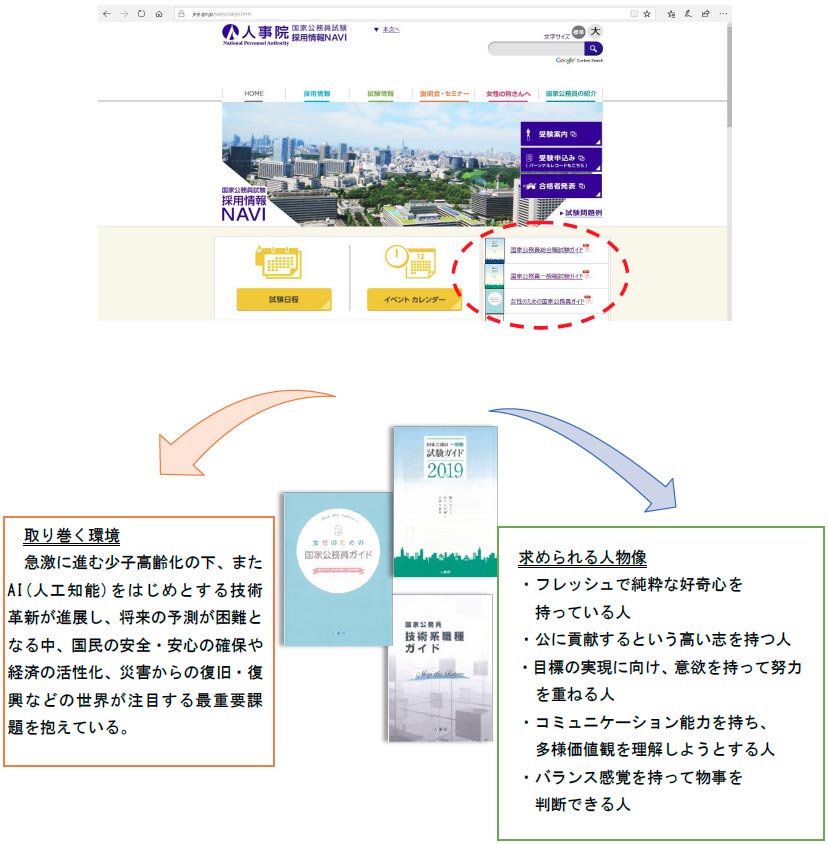Open the favorites list icon

point(671,14)
